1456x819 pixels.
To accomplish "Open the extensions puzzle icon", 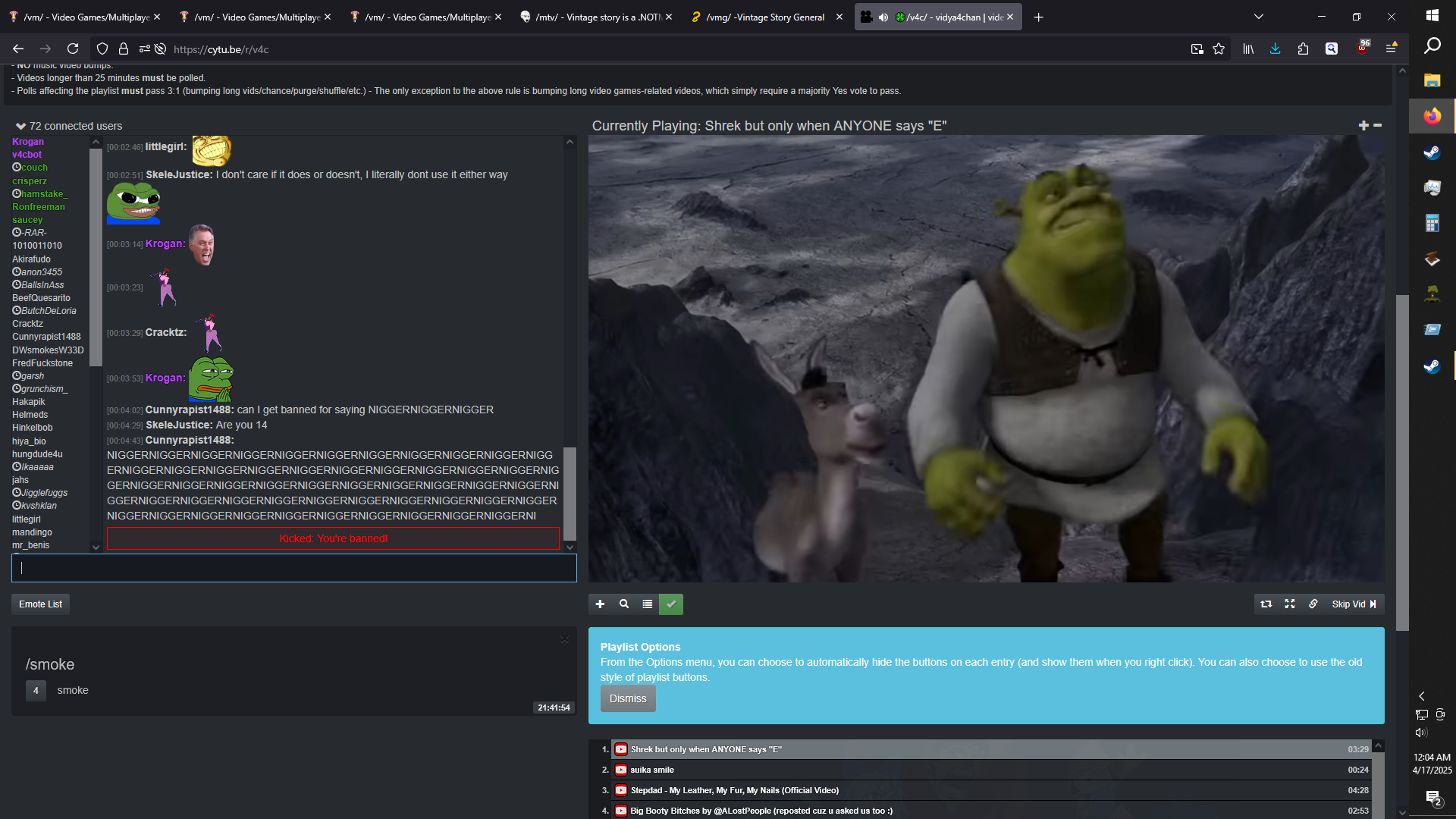I will [1303, 49].
